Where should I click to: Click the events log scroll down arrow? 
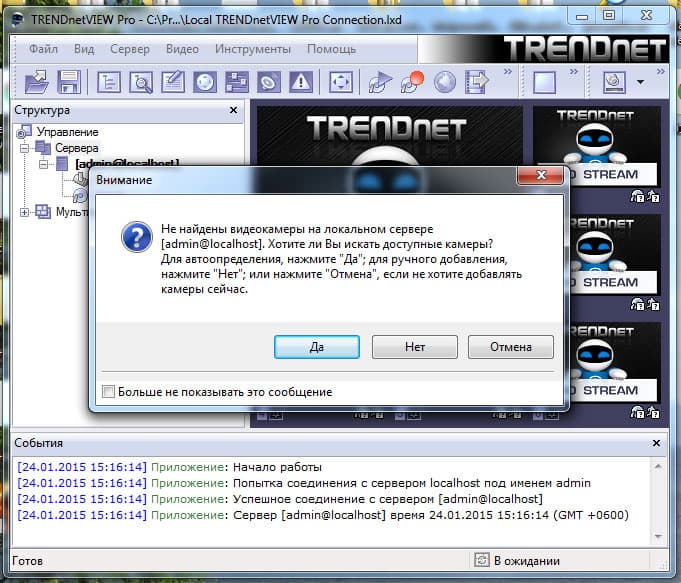tap(658, 537)
